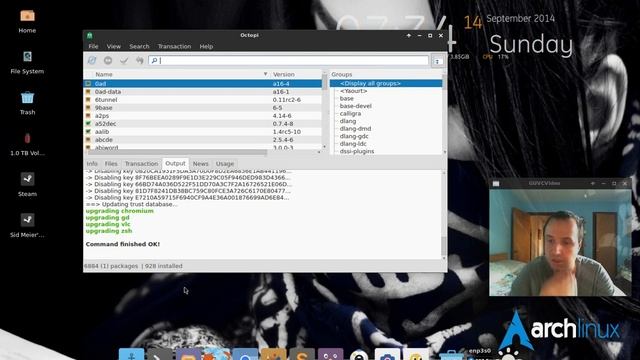Screen dimensions: 640x360
Task: Open the View menu
Action: (113, 47)
